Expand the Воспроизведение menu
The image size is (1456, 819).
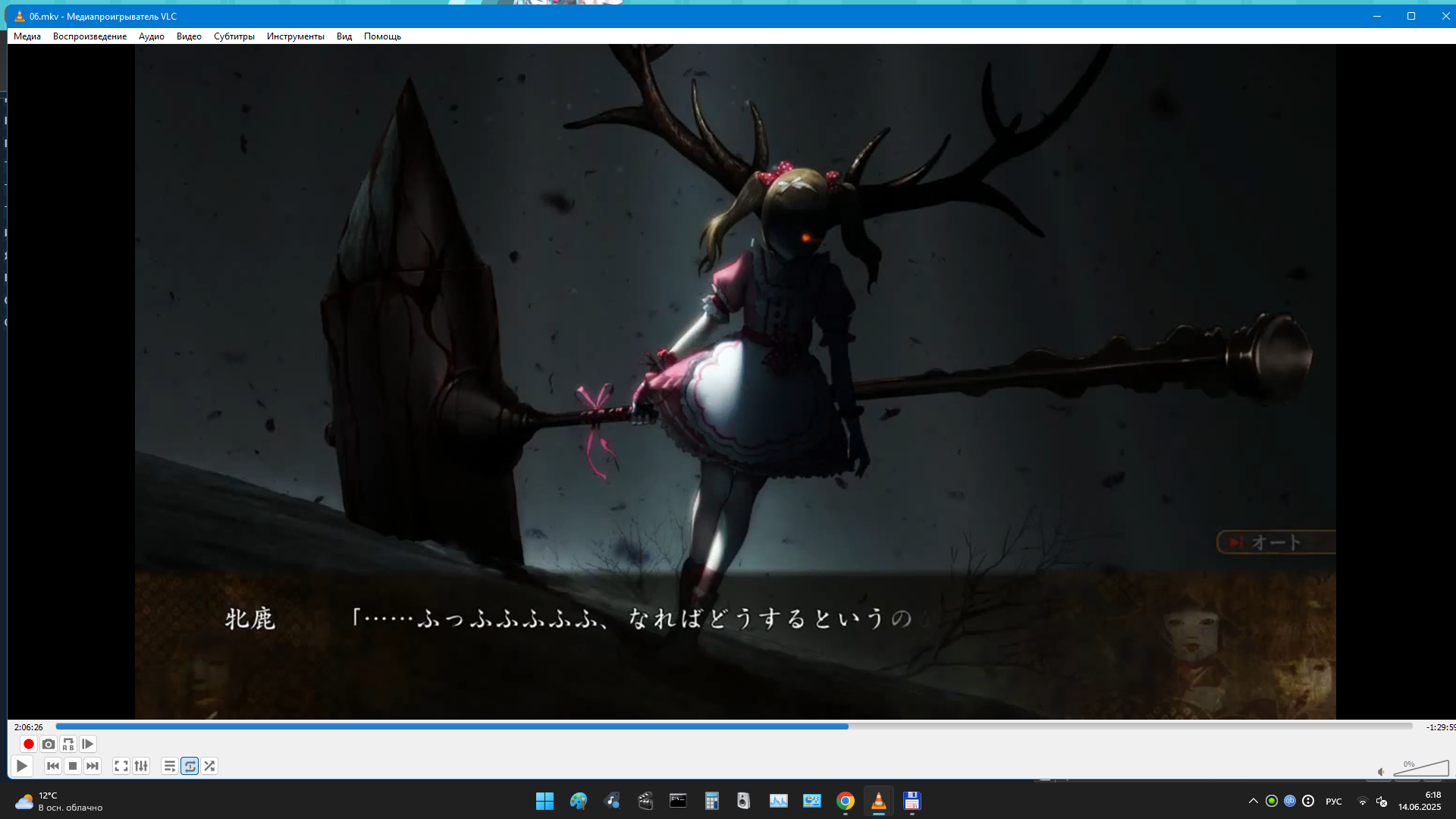tap(89, 36)
